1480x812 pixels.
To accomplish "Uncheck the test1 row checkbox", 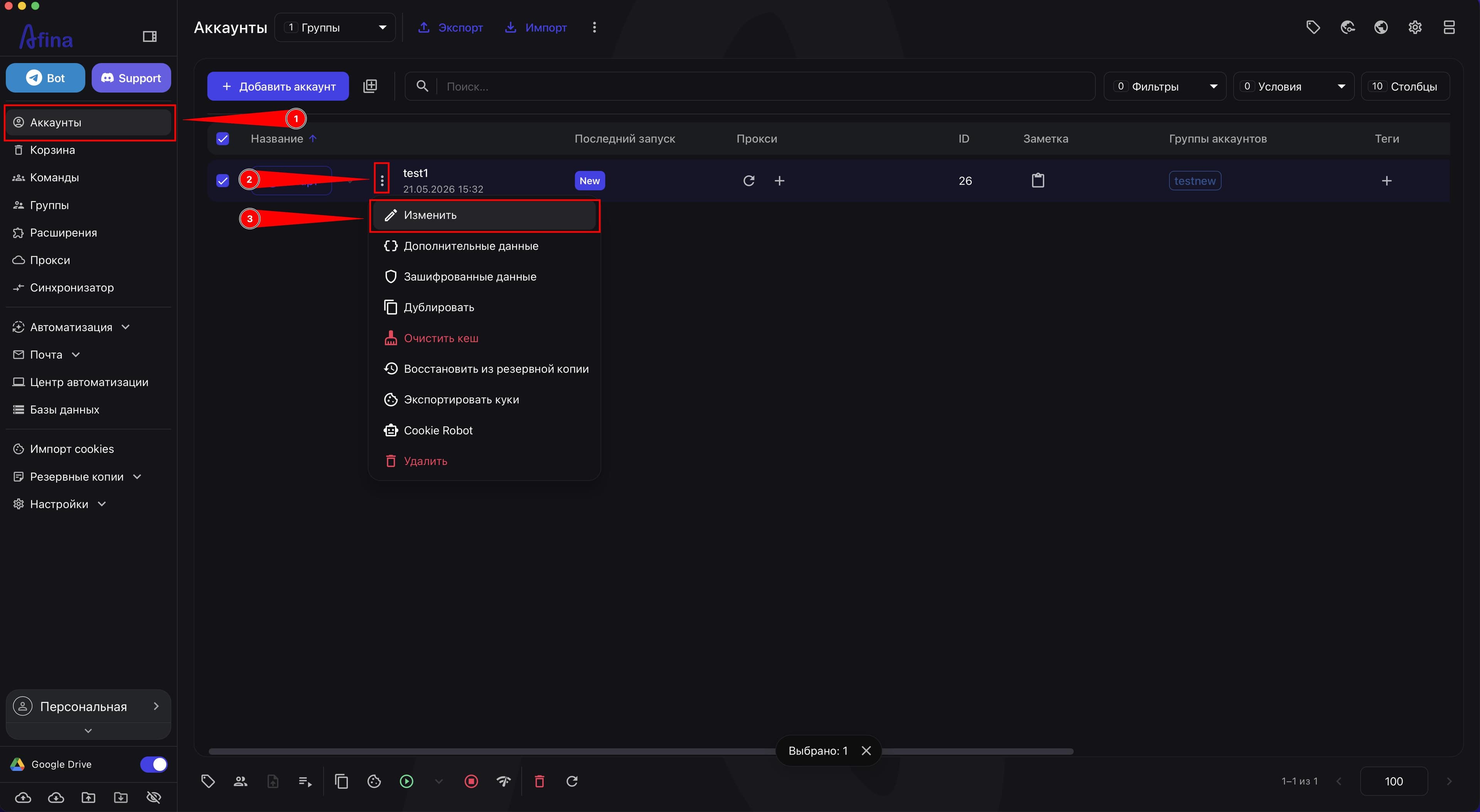I will 222,181.
